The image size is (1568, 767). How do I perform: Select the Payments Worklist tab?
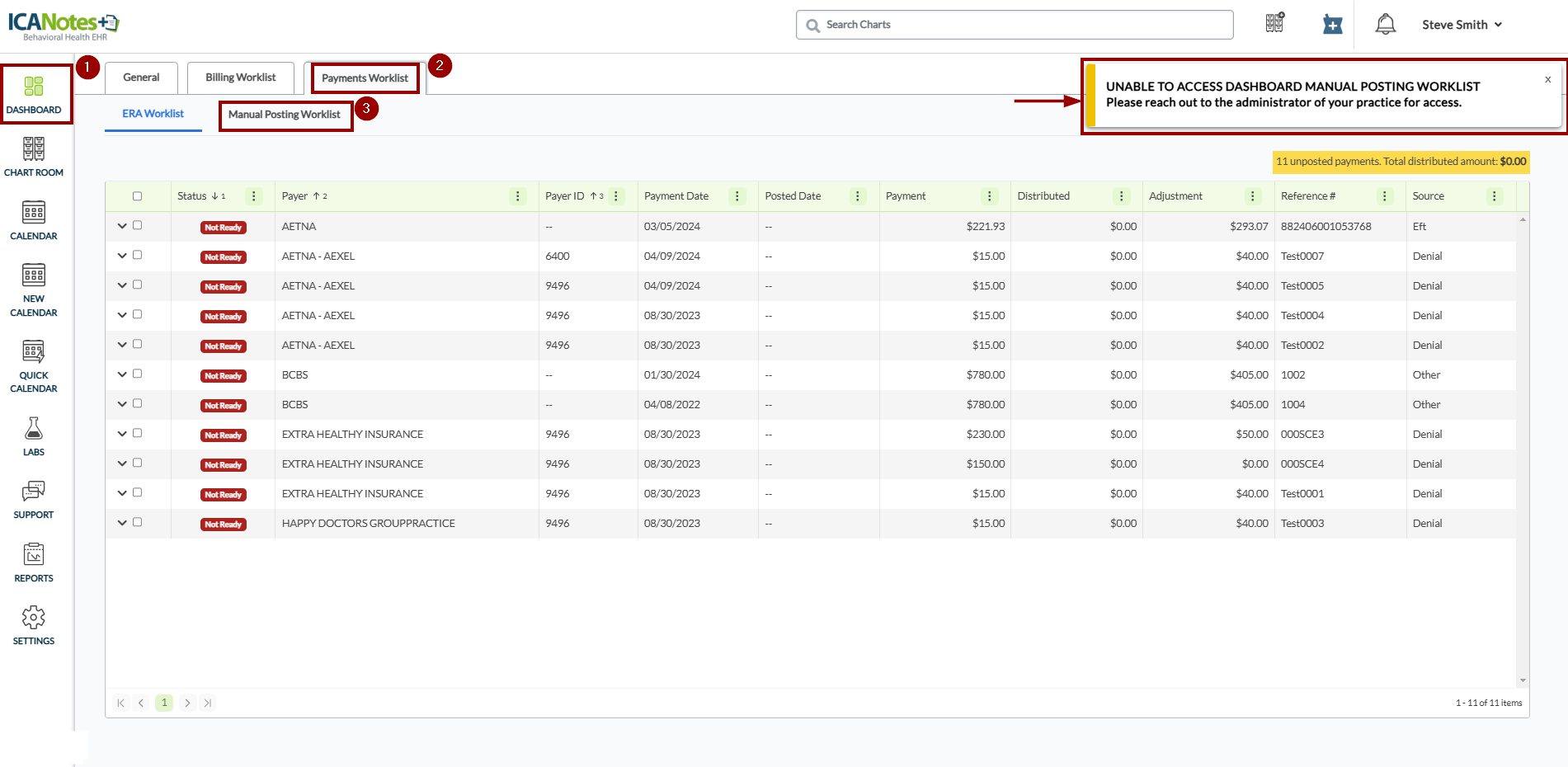[x=365, y=78]
